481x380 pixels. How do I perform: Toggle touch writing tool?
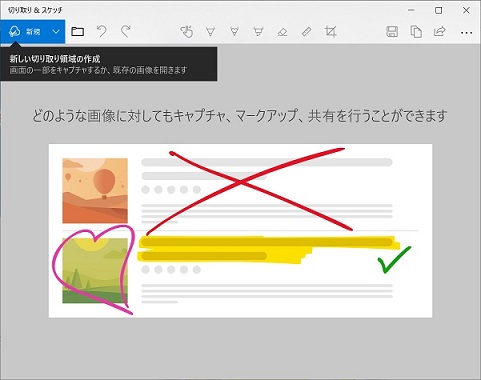point(187,32)
